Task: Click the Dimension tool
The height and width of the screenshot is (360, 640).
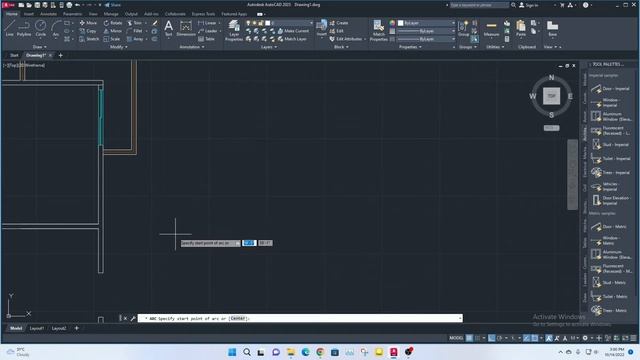Action: click(186, 28)
